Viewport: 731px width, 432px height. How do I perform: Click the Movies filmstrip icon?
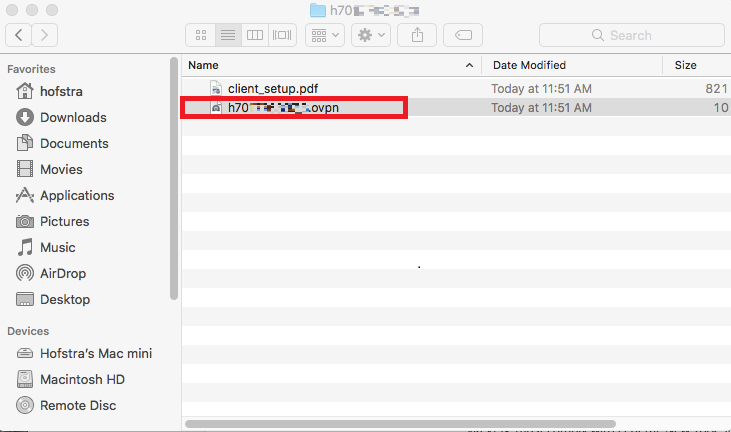click(x=25, y=169)
